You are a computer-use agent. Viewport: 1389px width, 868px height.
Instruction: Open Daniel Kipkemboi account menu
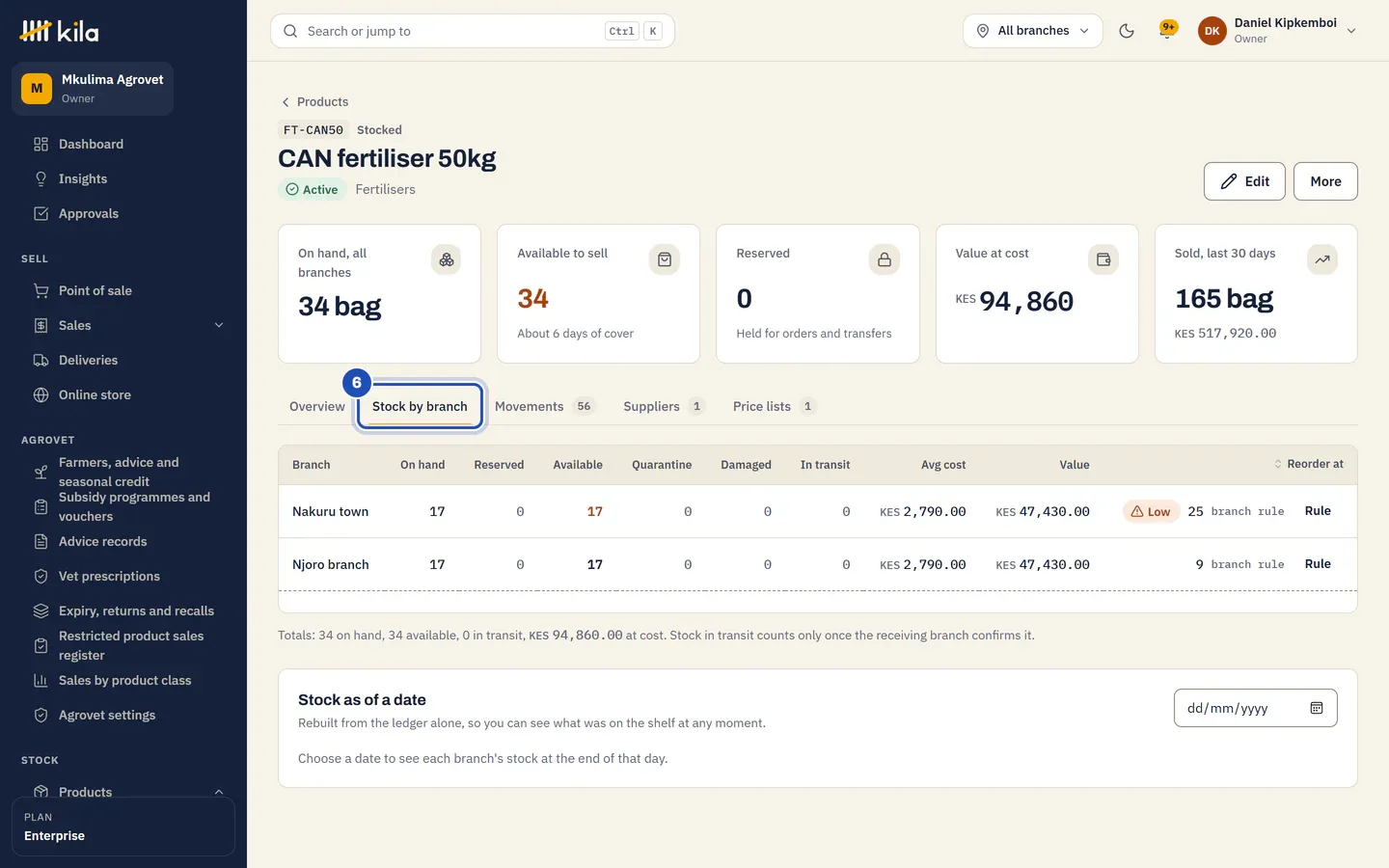[1277, 31]
